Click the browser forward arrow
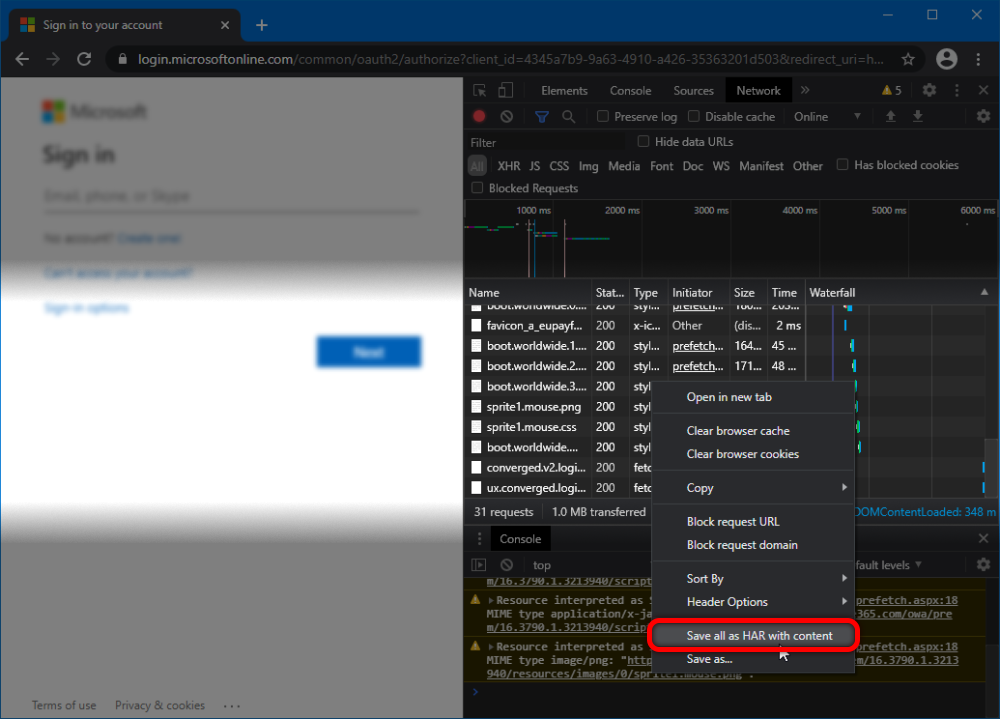 (x=53, y=59)
